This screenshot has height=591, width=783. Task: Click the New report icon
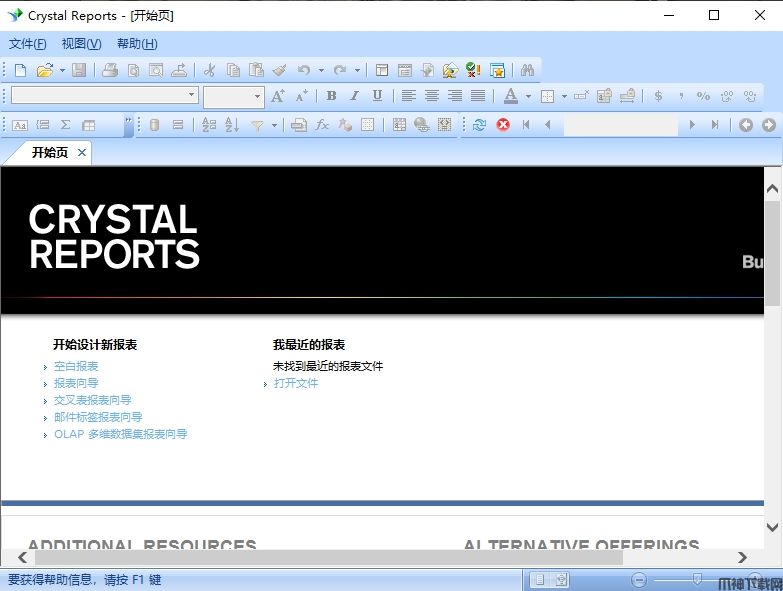(20, 70)
